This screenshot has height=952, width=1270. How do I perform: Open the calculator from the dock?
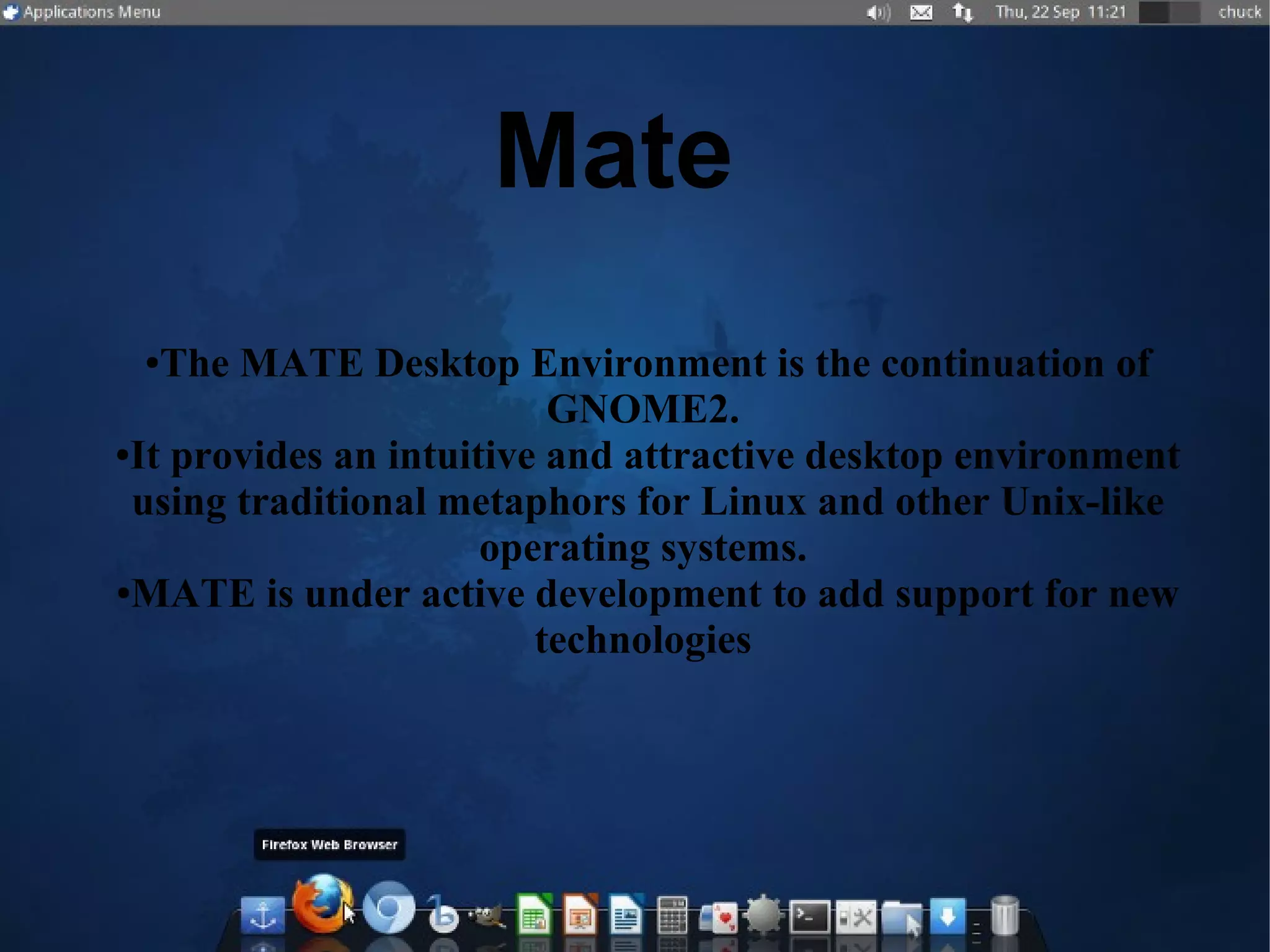[x=672, y=914]
